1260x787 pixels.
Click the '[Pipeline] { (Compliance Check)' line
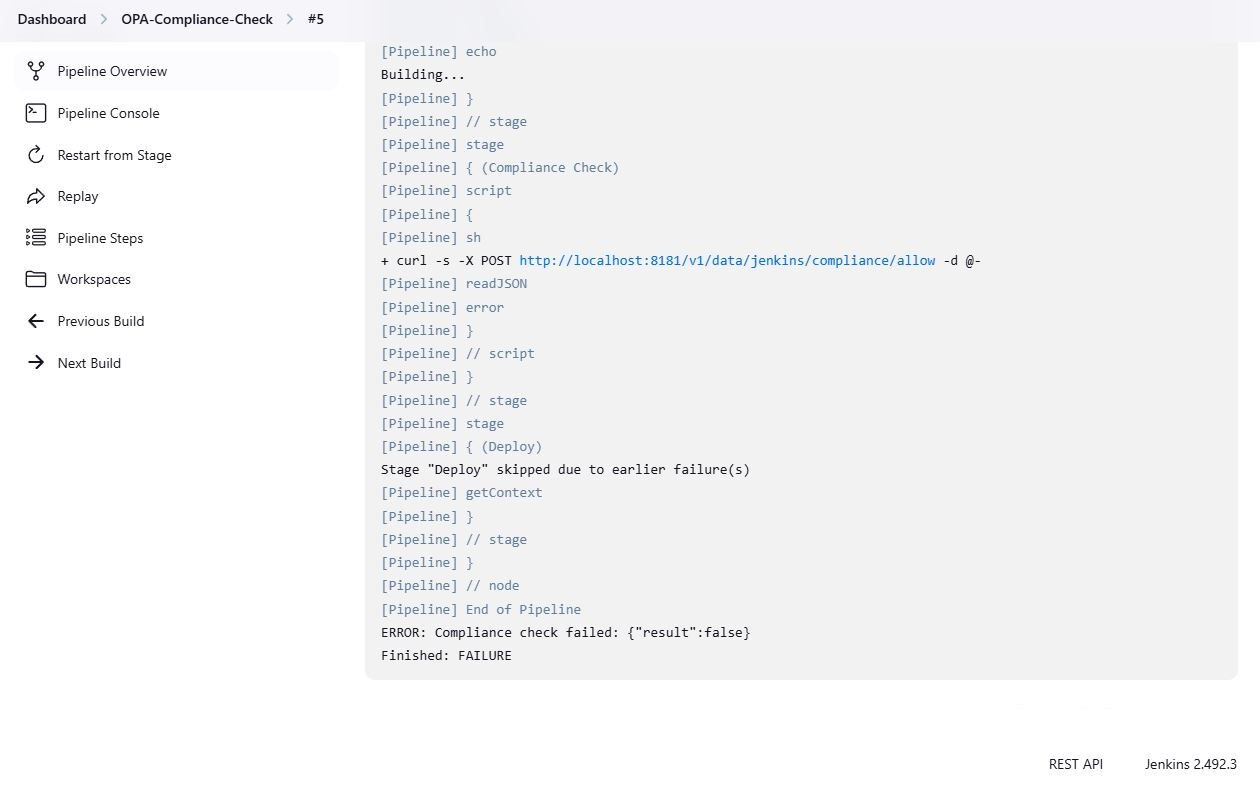coord(500,168)
